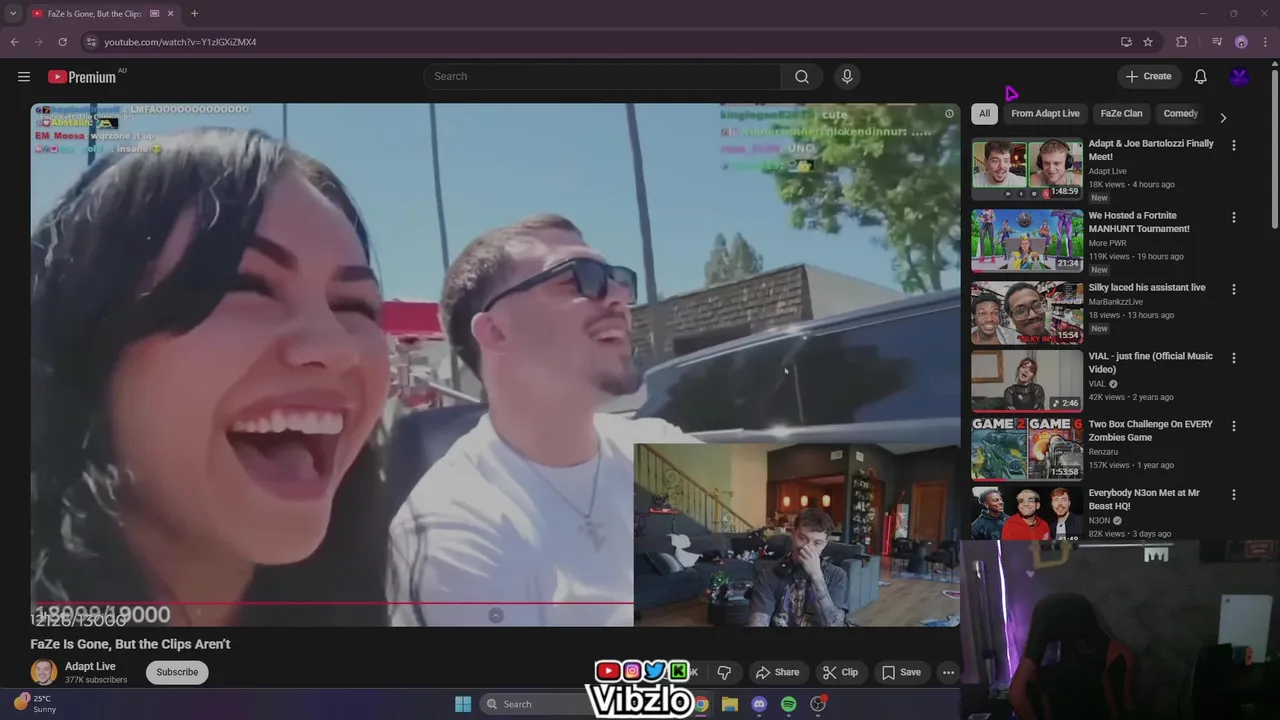The image size is (1280, 720).
Task: Select the All filter chip
Action: pos(984,113)
